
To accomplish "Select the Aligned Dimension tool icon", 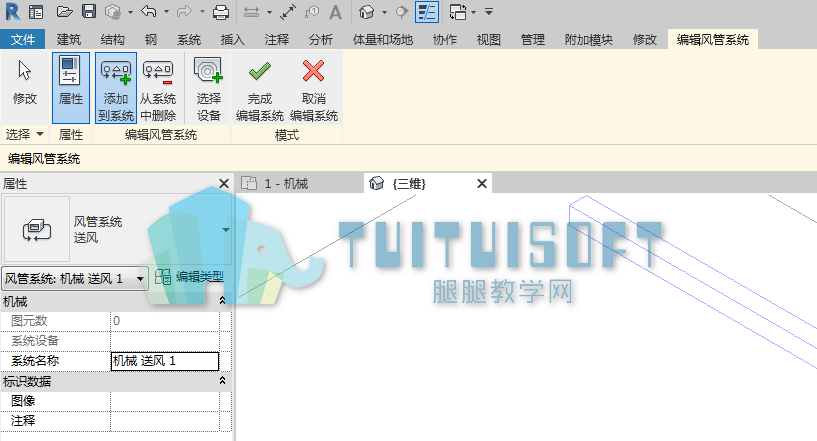I will [x=288, y=11].
